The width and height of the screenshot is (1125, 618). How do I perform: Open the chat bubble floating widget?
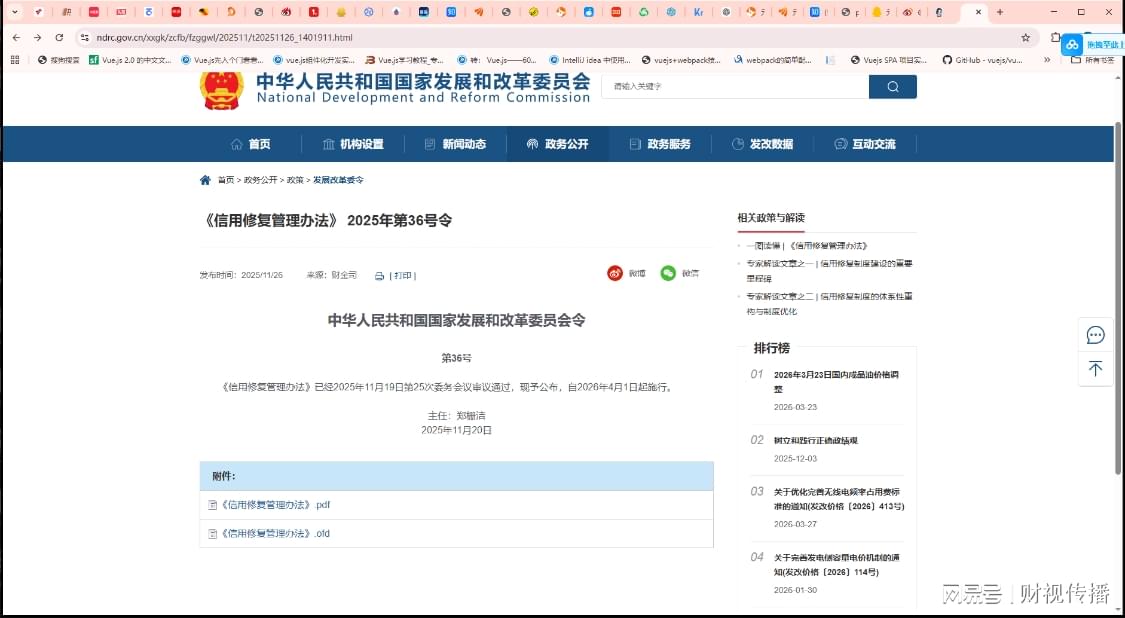[x=1095, y=335]
